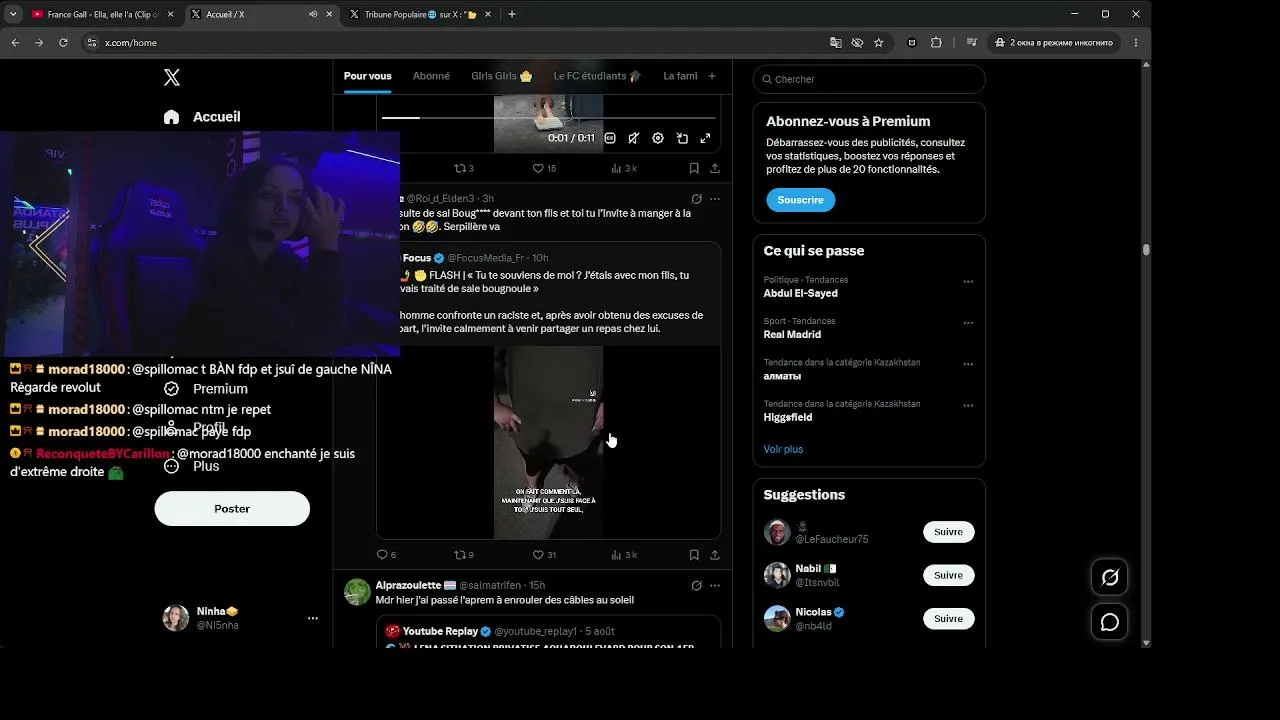This screenshot has width=1280, height=720.
Task: Open the Accueil home page
Action: pyautogui.click(x=202, y=117)
